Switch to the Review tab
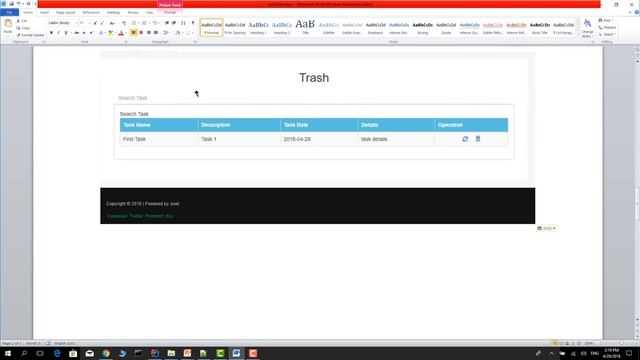 click(x=133, y=12)
